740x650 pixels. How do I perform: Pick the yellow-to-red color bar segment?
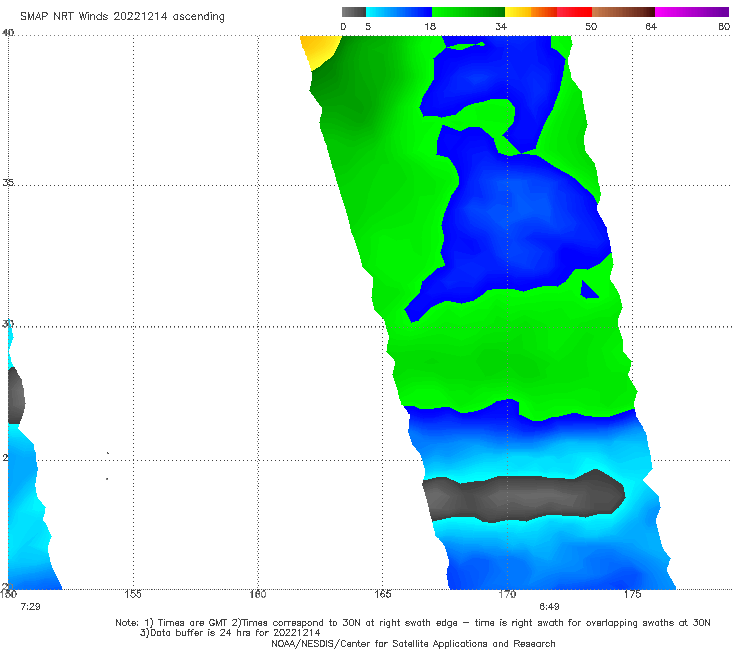coord(548,12)
